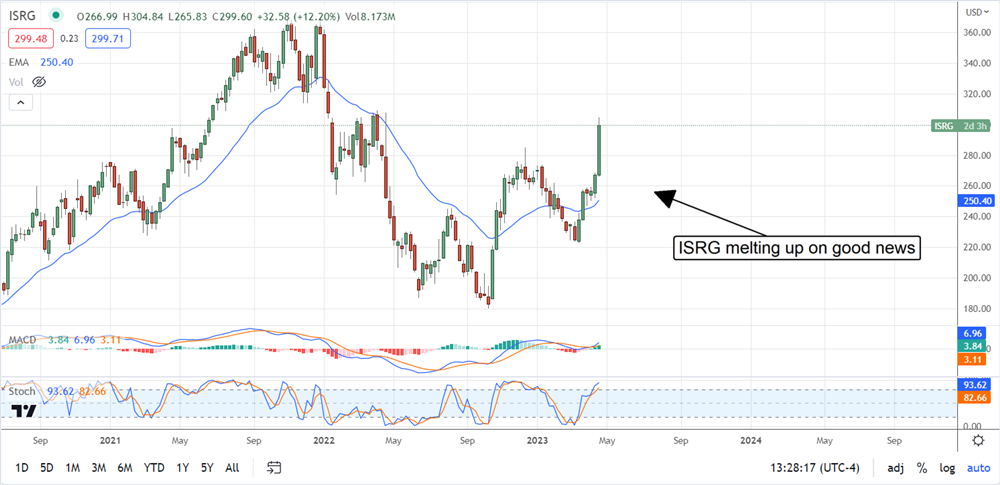Open chart settings gear icon
This screenshot has height=485, width=1000.
(x=977, y=441)
